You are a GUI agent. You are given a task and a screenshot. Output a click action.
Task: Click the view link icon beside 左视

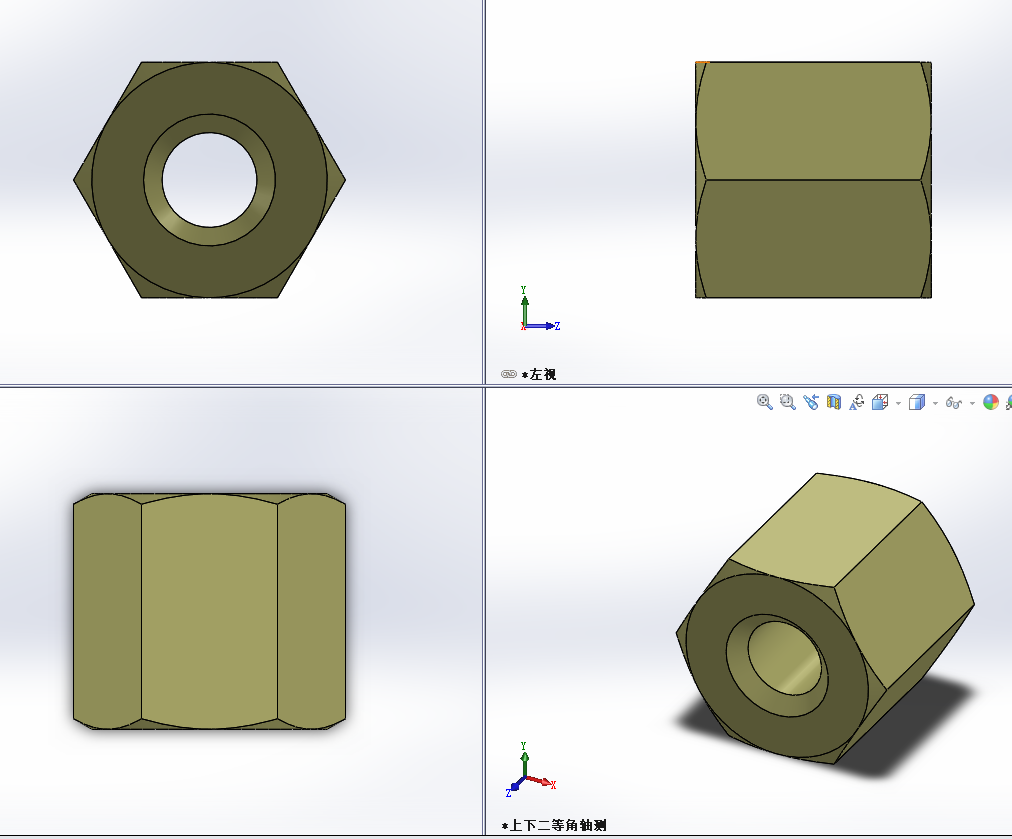tap(509, 374)
